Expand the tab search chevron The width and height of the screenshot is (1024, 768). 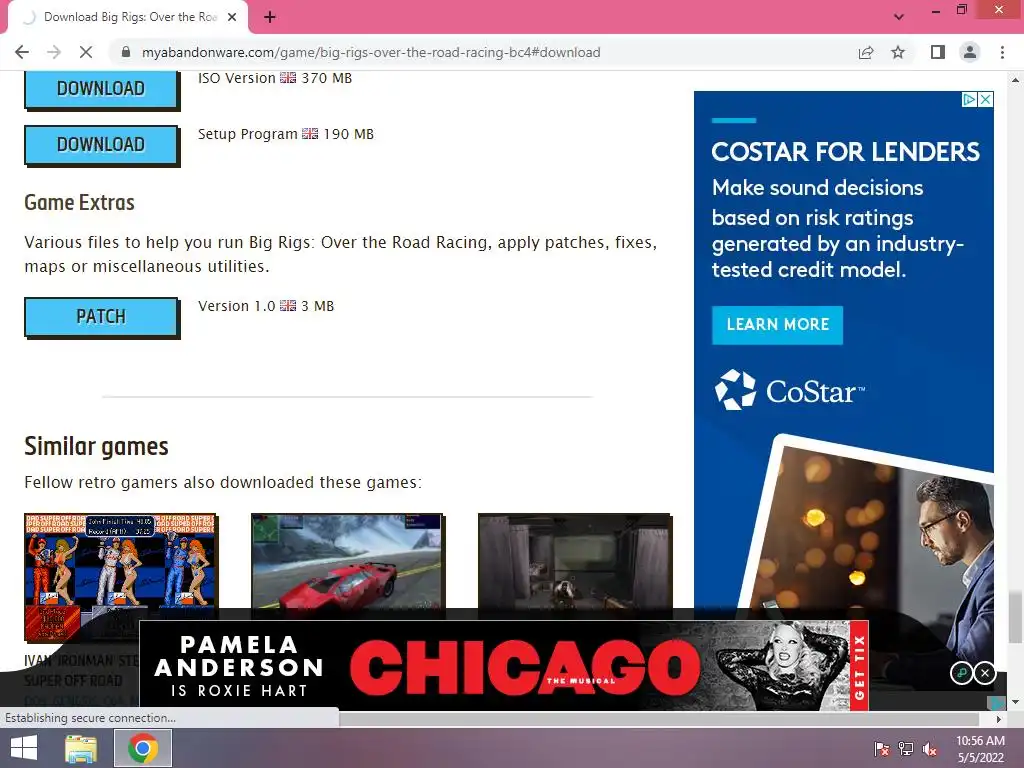pos(899,17)
